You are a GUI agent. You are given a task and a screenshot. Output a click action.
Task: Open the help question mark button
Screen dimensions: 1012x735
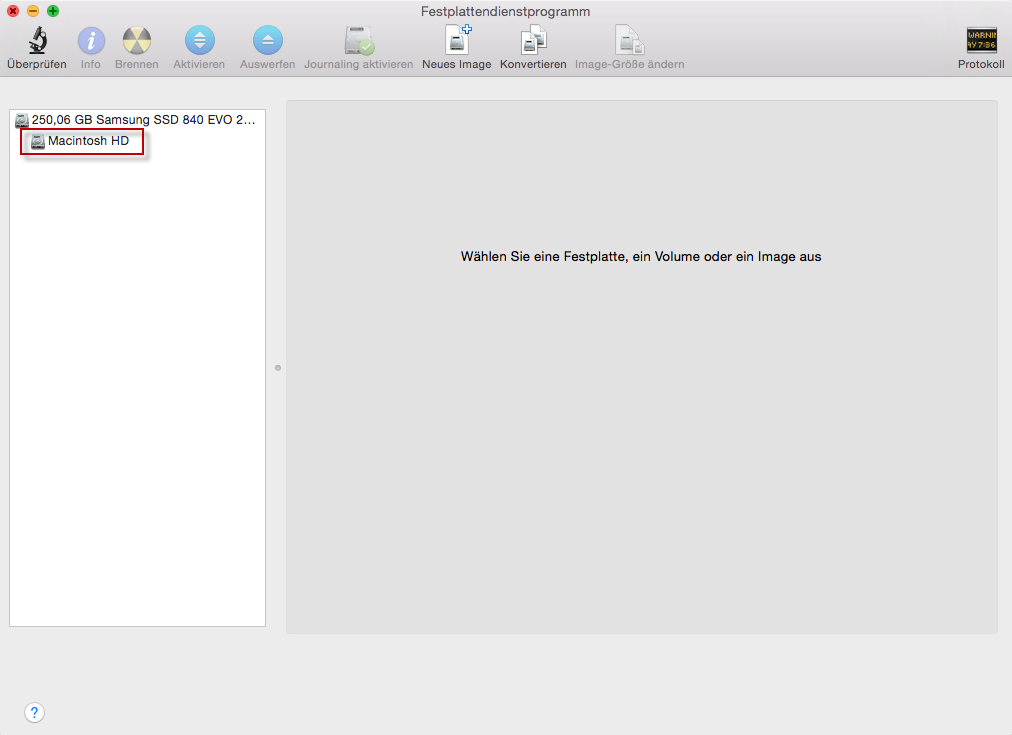pos(34,712)
